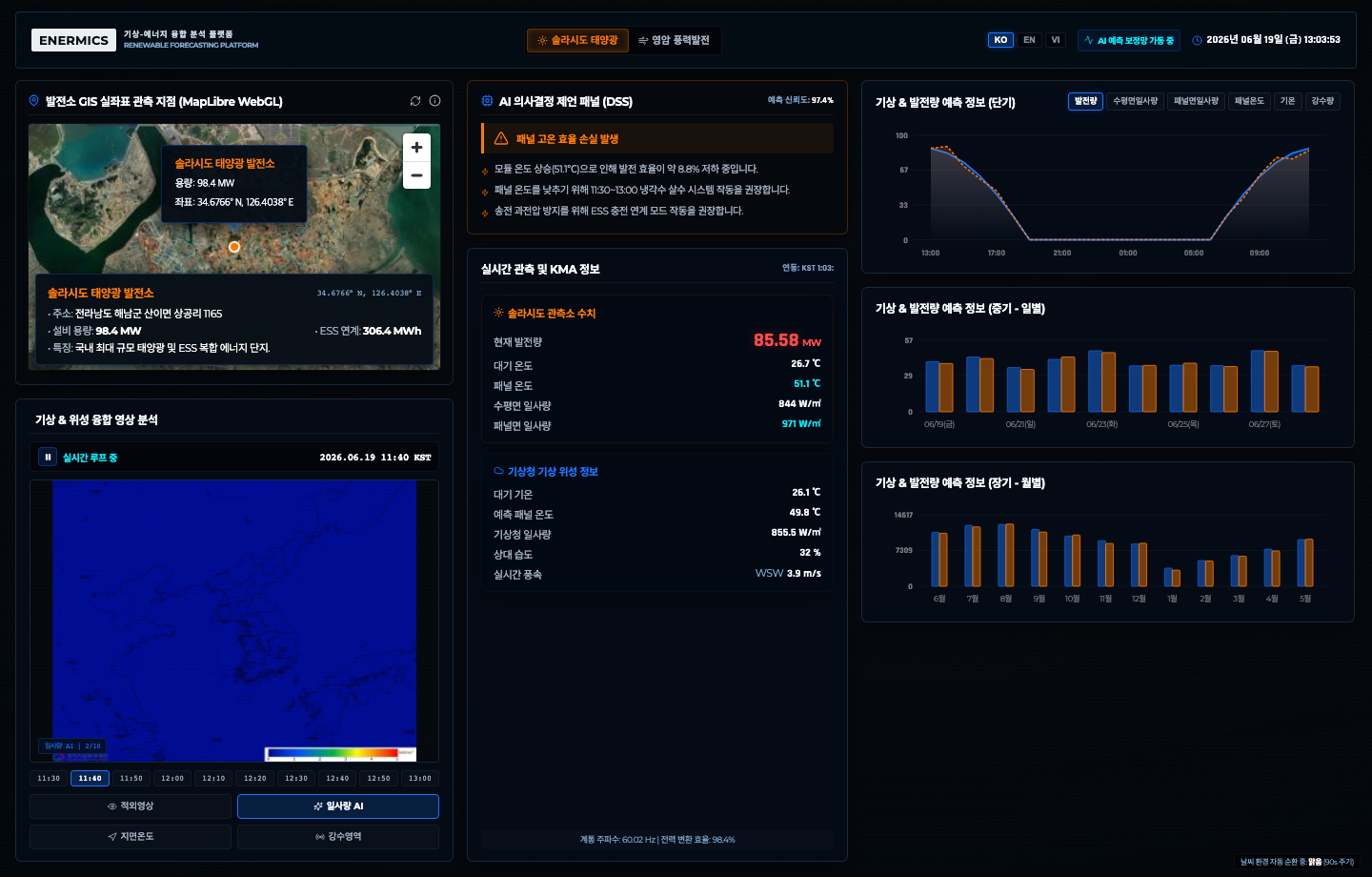
Task: Zoom out on the GIS map
Action: [x=416, y=175]
